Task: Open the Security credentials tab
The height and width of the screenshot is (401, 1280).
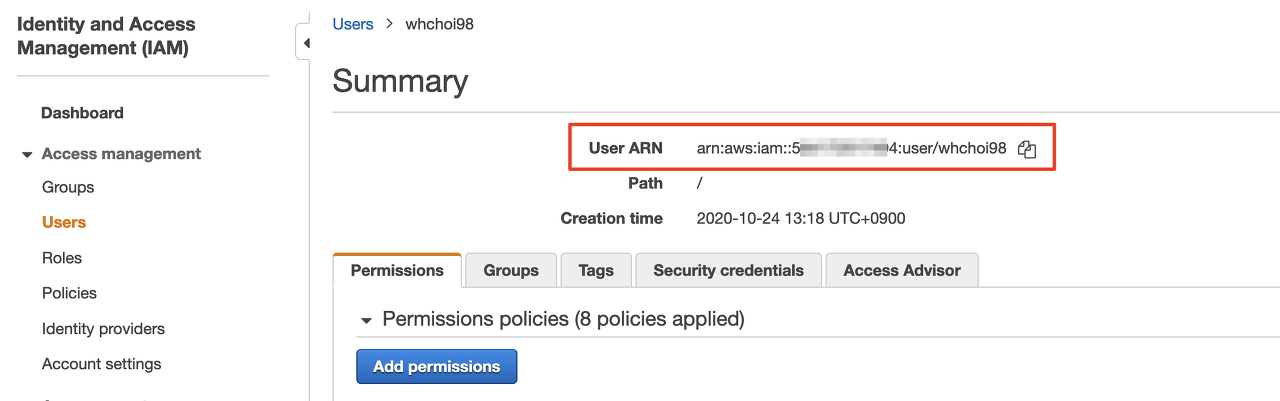Action: coord(728,270)
